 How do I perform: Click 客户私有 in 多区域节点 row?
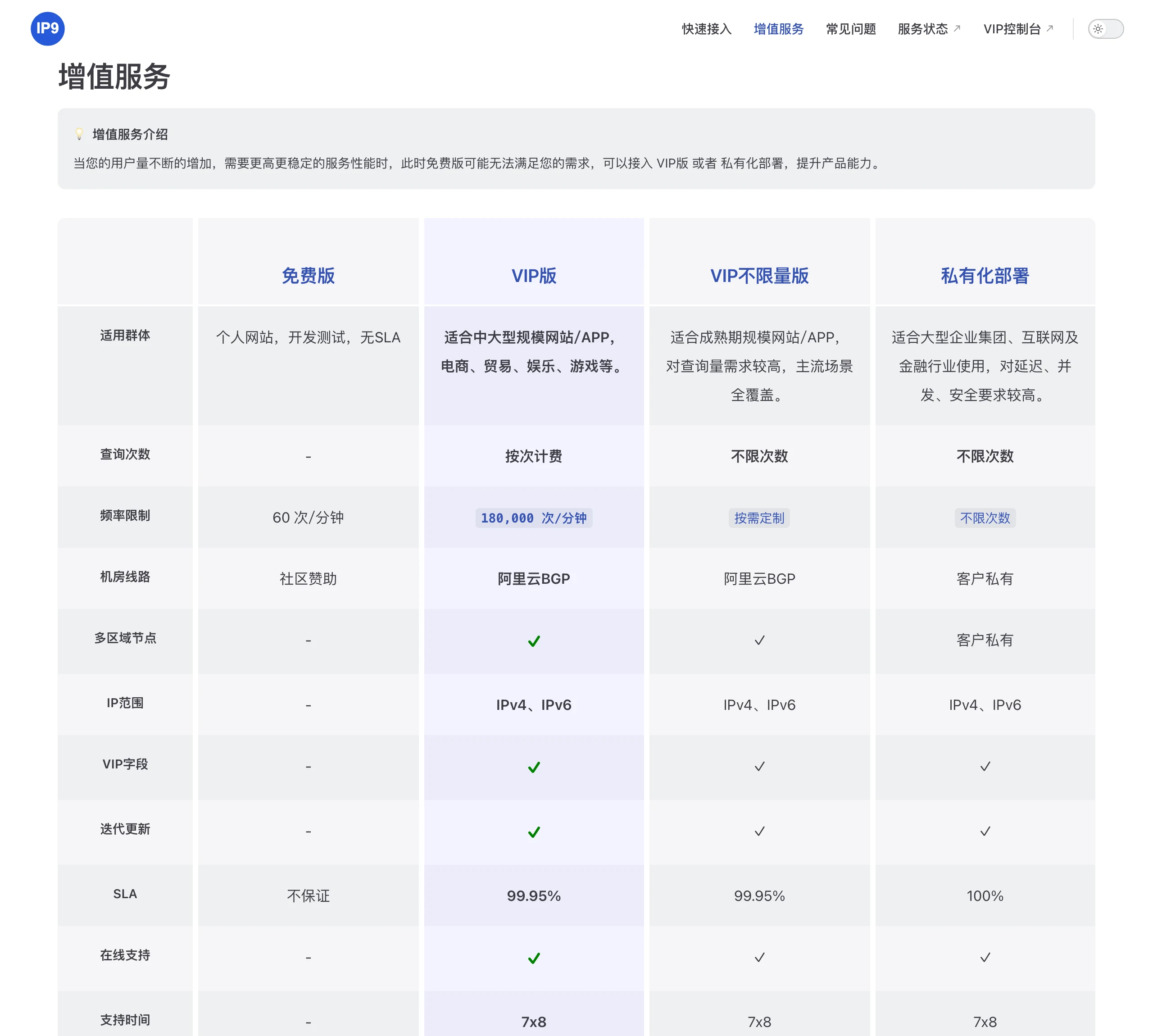[985, 641]
